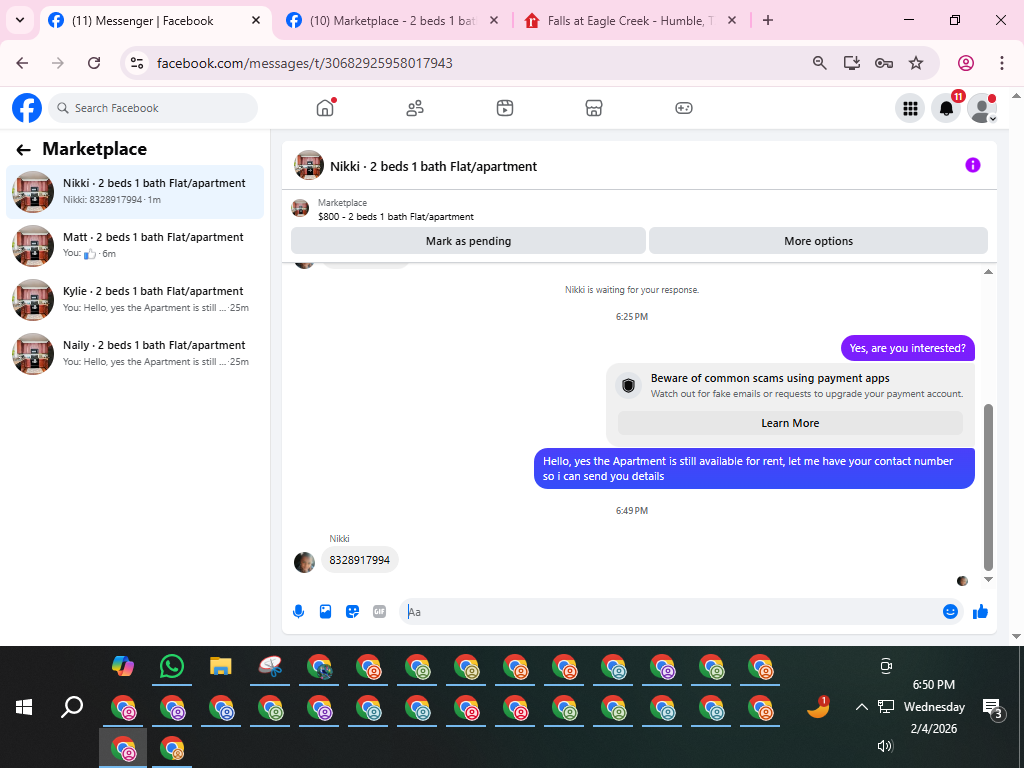Screen dimensions: 1024x768
Task: Click Nikki's avatar beside her message
Action: pyautogui.click(x=304, y=562)
